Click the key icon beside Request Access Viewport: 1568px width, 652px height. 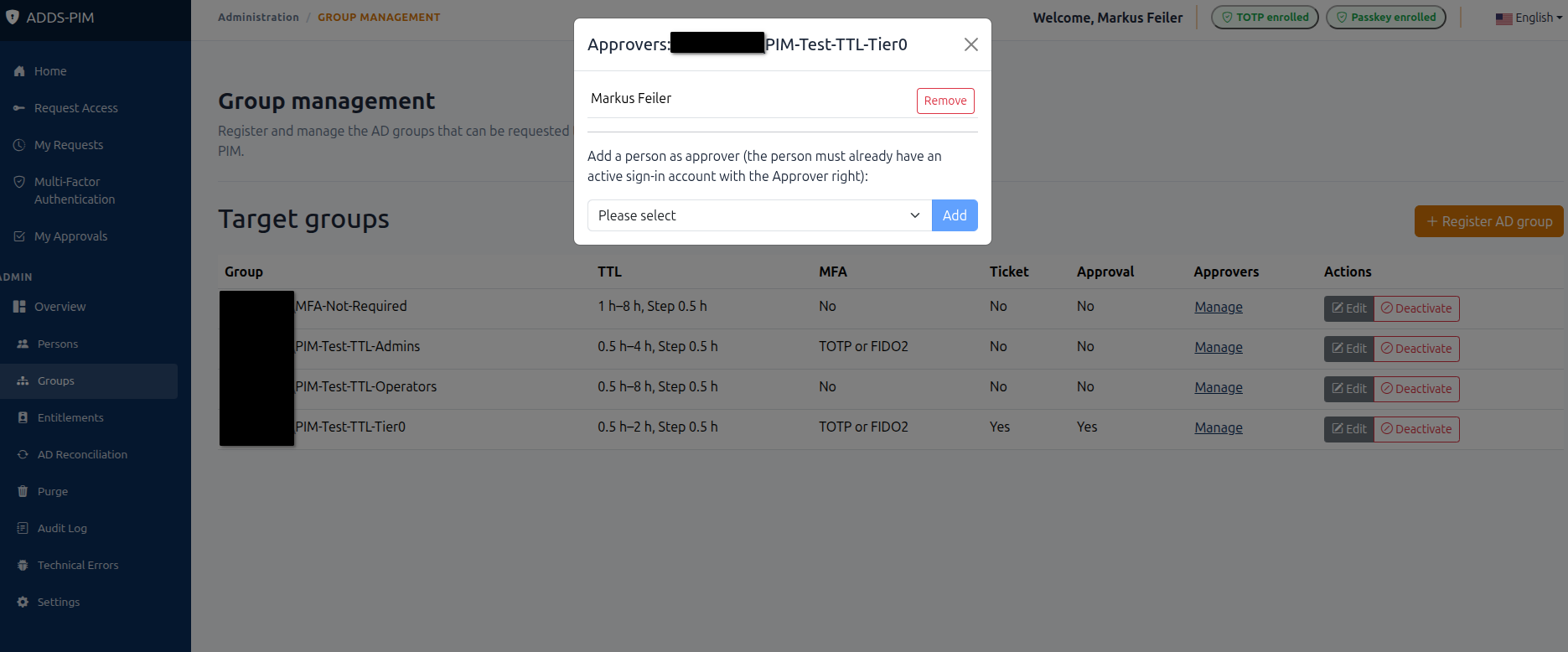pos(19,108)
